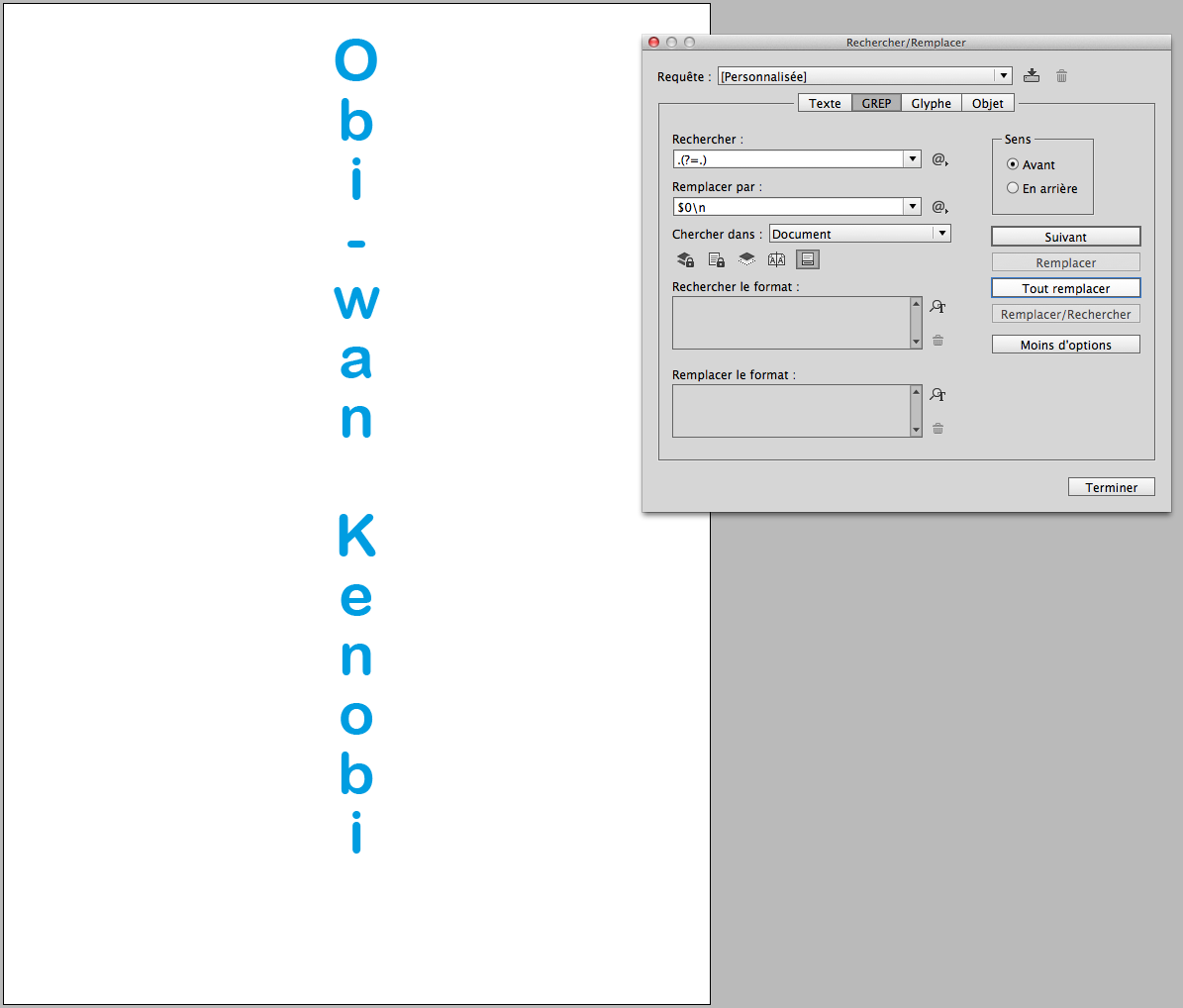The image size is (1183, 1008).
Task: Click the Tout remplacer button
Action: 1065,288
